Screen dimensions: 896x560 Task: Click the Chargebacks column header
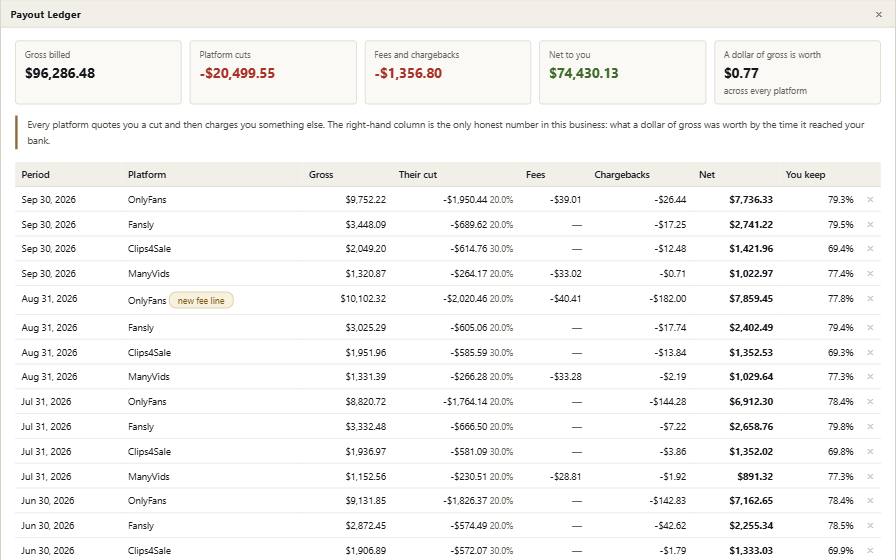[622, 175]
